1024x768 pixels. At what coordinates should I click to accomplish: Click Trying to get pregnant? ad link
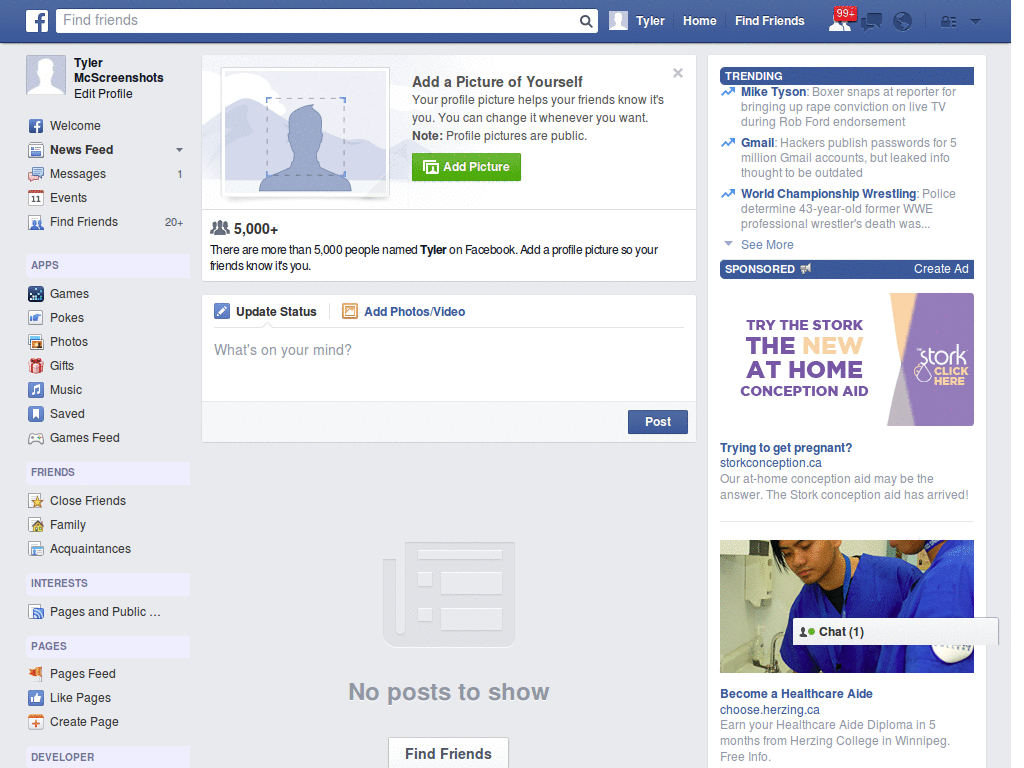tap(786, 448)
